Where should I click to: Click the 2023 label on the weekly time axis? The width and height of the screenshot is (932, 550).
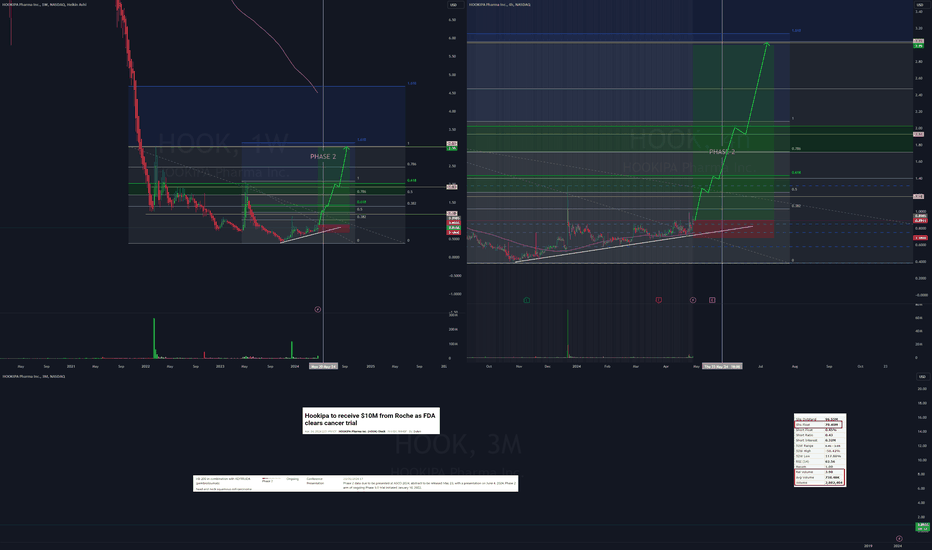click(220, 366)
